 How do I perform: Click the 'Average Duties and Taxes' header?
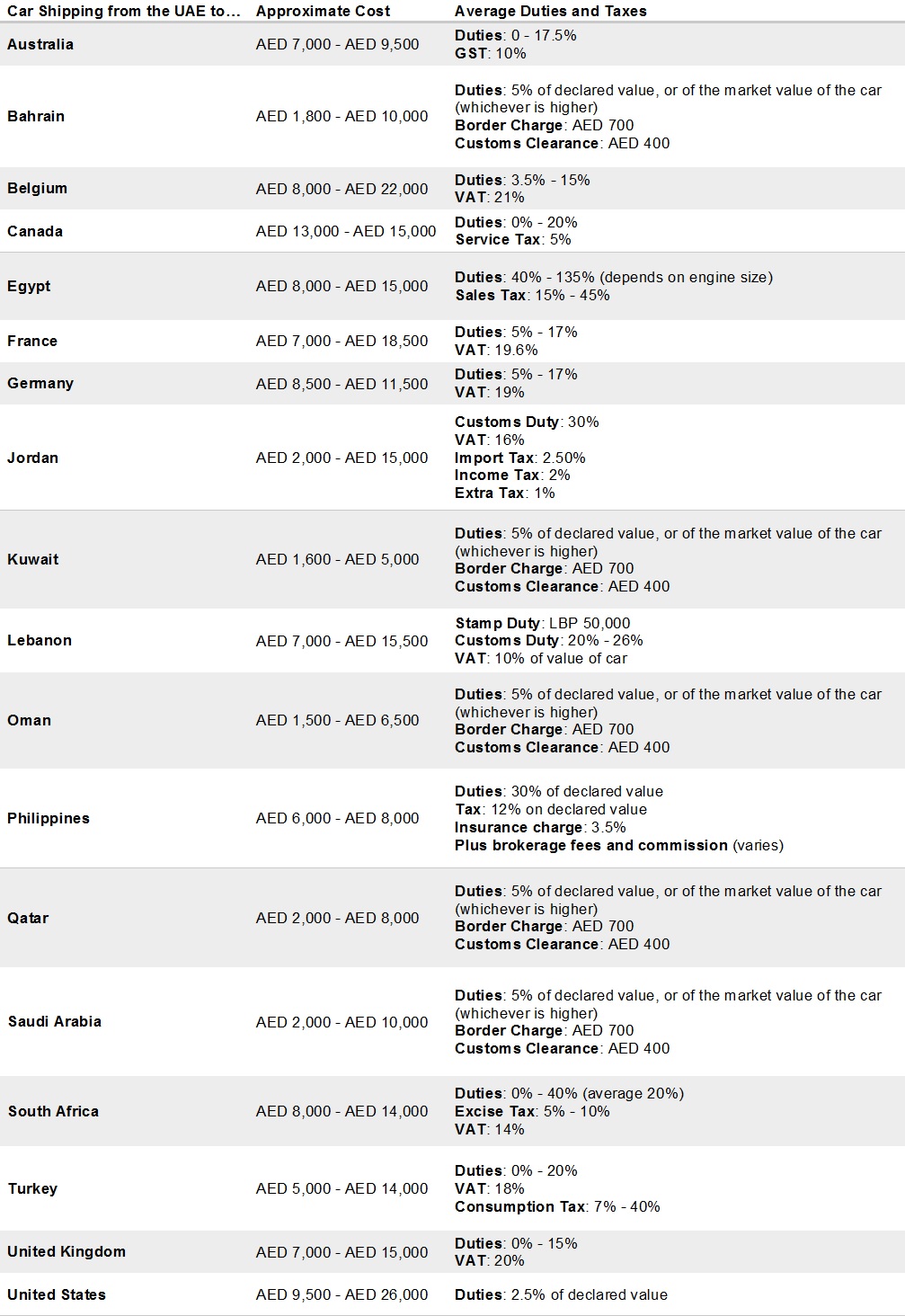551,11
